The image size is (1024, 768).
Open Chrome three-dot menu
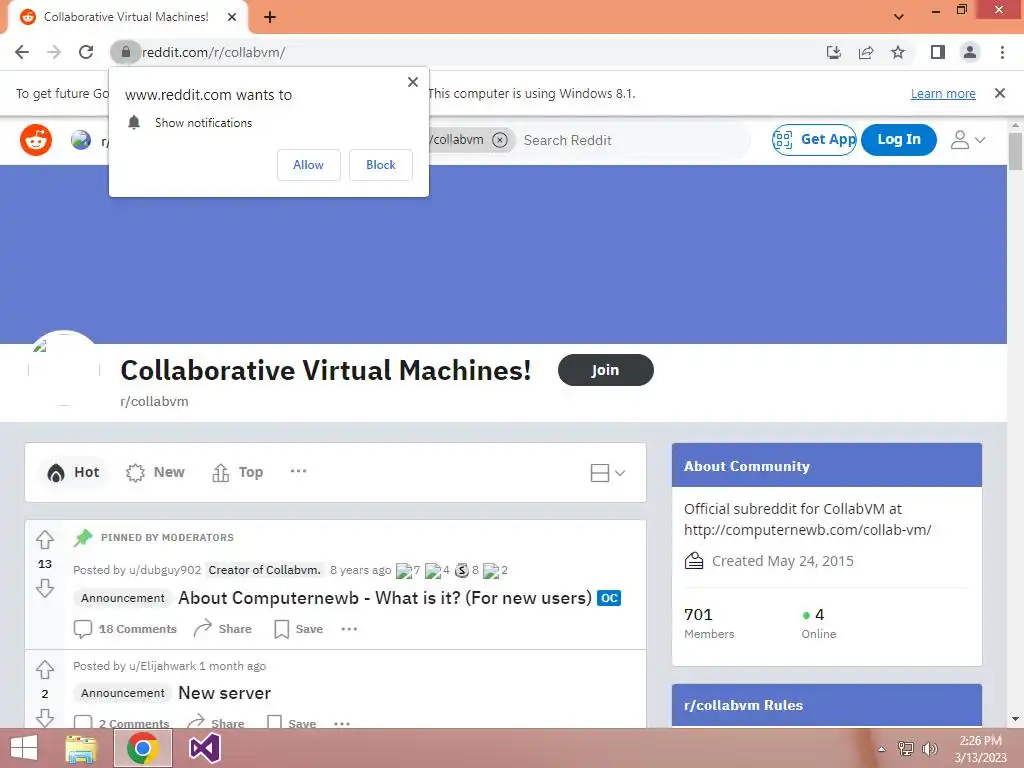tap(1002, 52)
